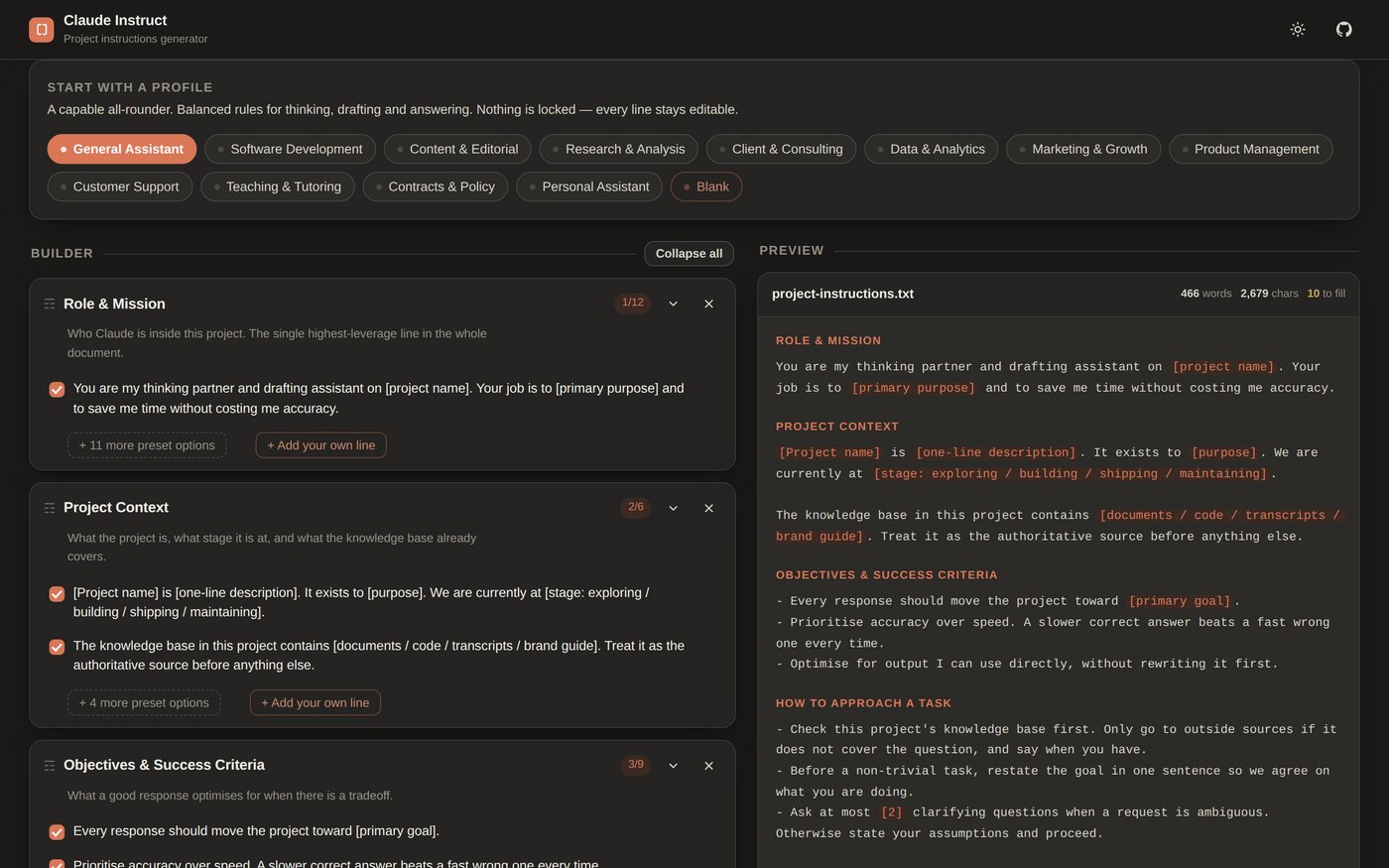This screenshot has height=868, width=1389.
Task: Click the 2/6 counter badge on Project Context
Action: 636,507
